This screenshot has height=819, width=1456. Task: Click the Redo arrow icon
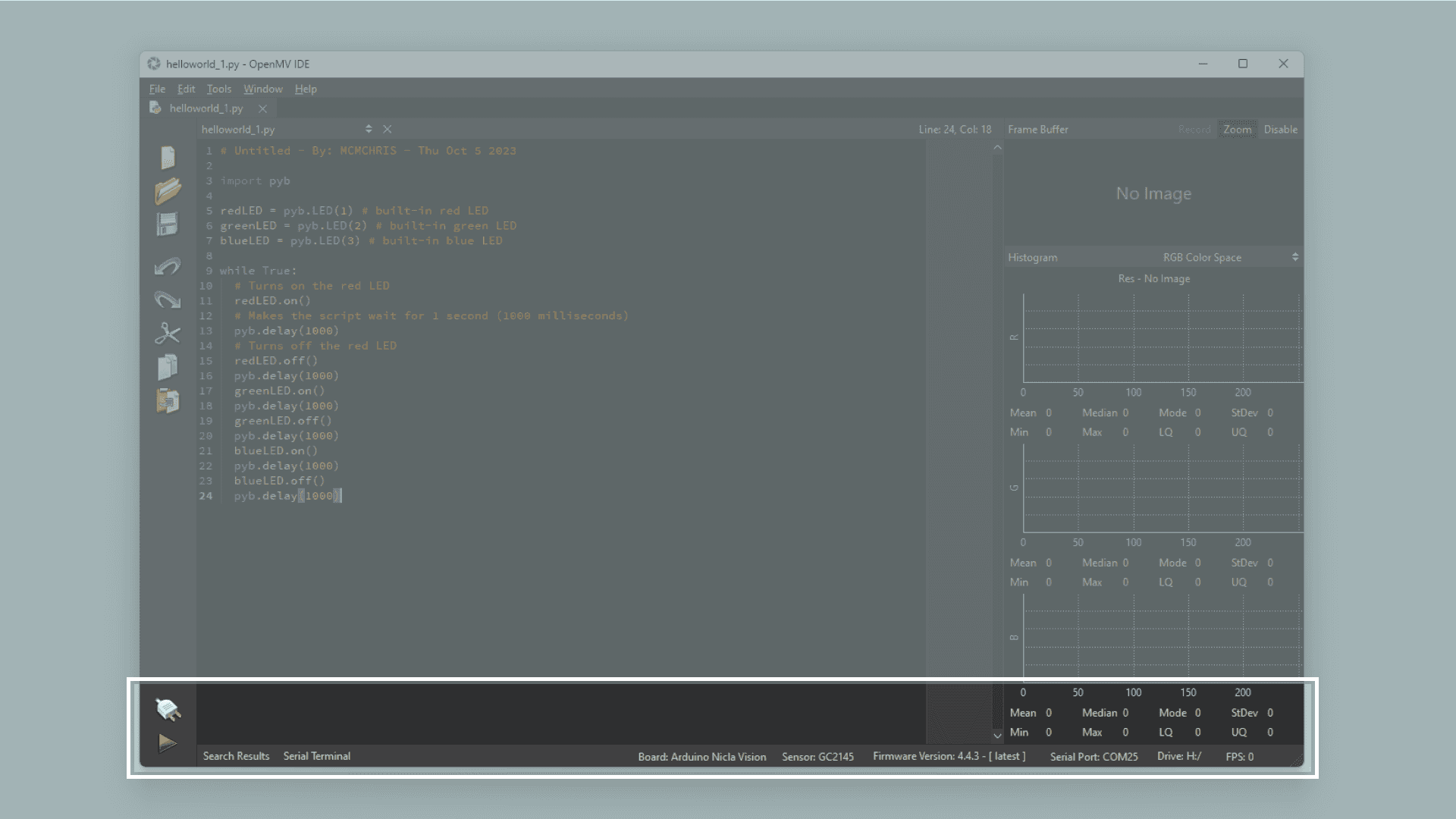tap(168, 300)
